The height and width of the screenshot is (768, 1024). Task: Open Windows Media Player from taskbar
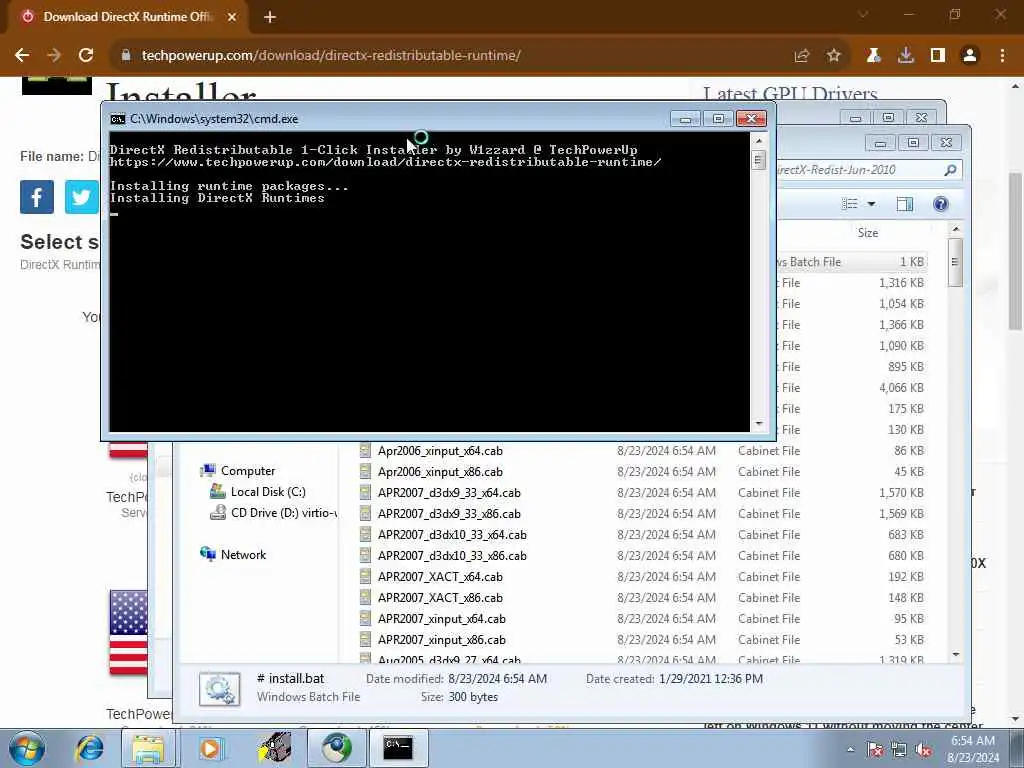point(210,748)
